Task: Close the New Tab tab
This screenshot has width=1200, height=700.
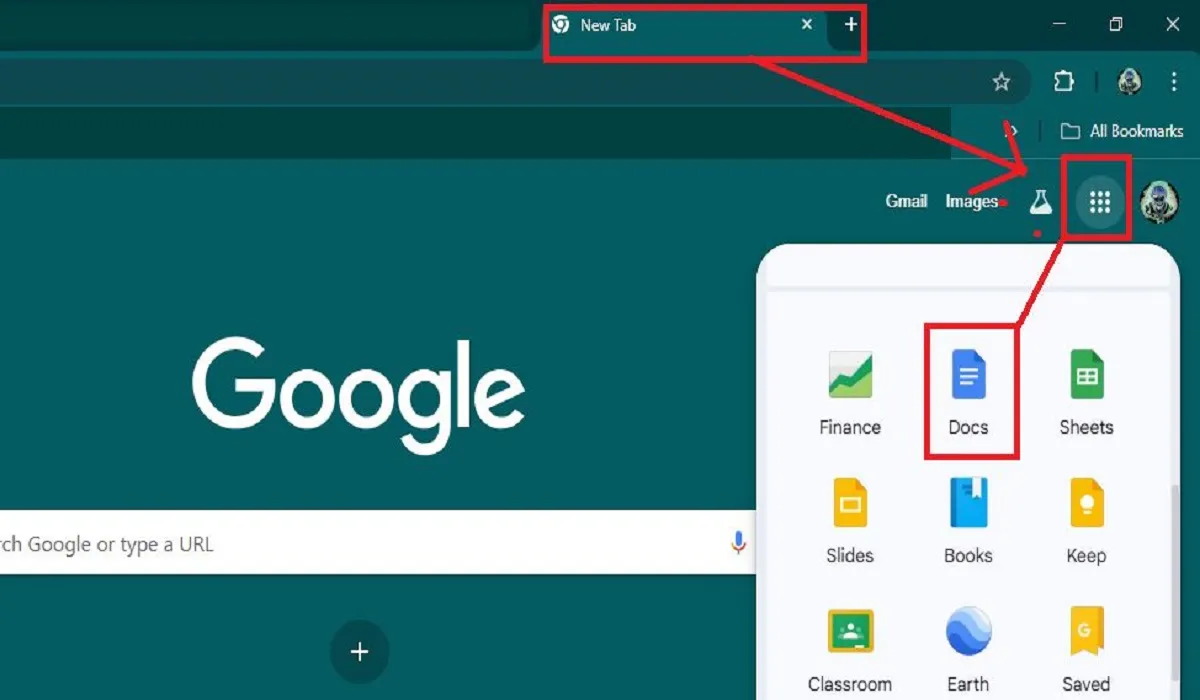Action: point(807,25)
